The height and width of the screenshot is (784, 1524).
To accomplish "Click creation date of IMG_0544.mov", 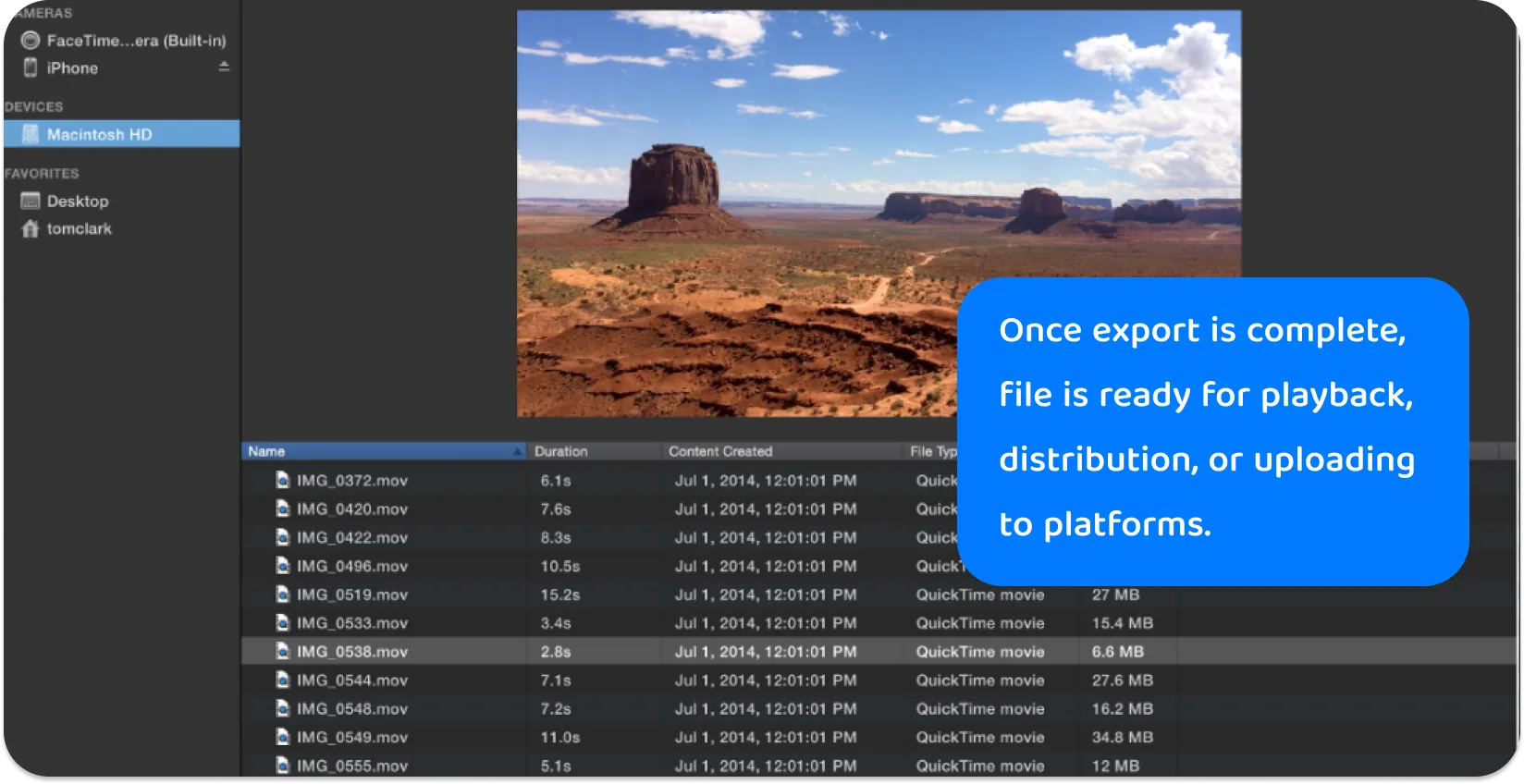I will (x=766, y=680).
